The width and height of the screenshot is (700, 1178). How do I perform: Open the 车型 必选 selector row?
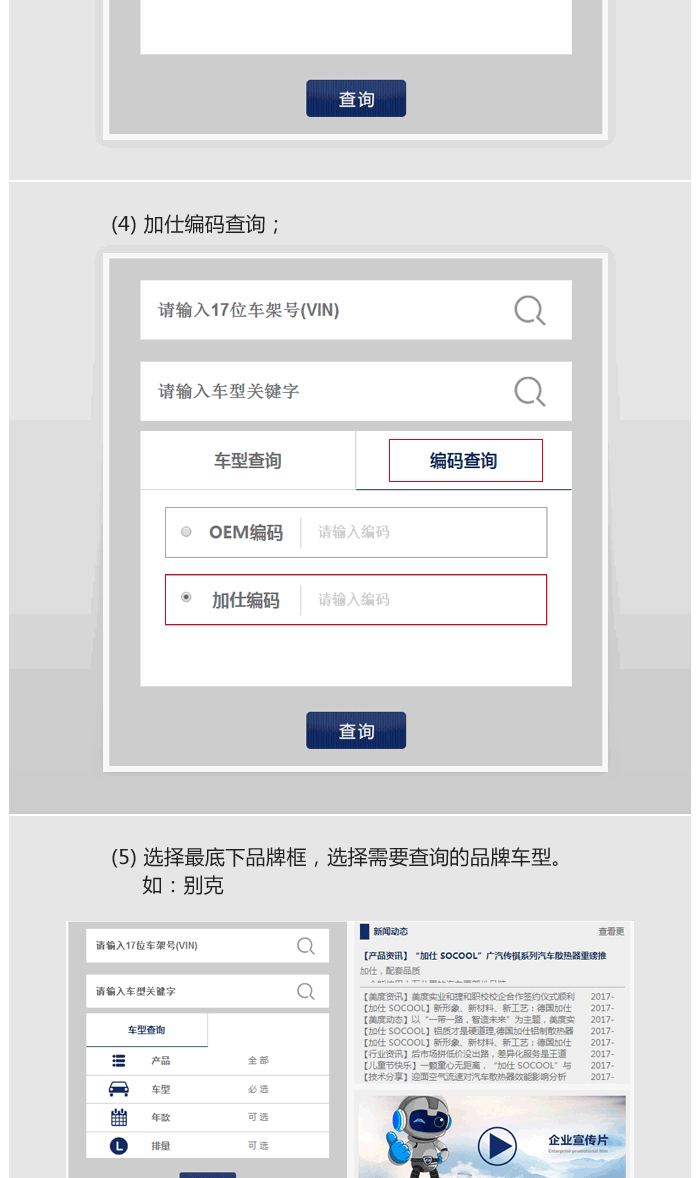click(x=208, y=1089)
